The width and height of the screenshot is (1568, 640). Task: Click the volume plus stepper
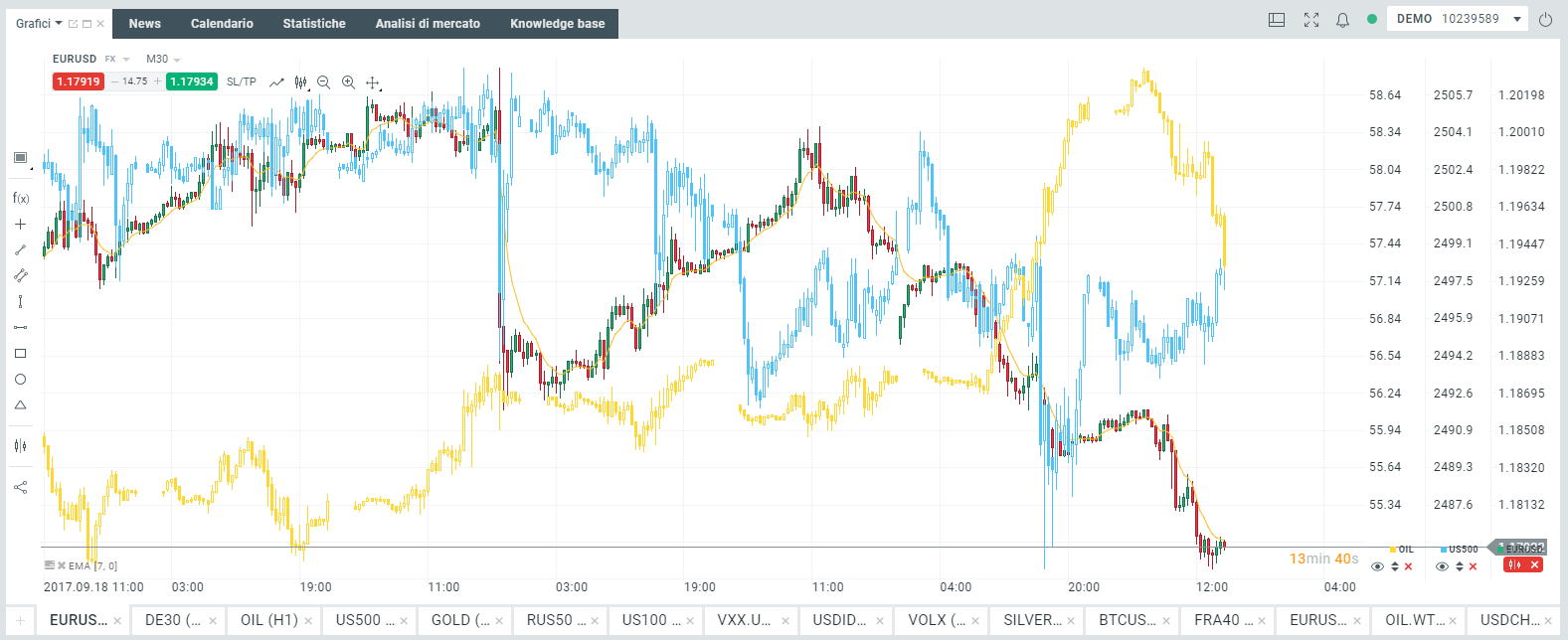coord(157,81)
